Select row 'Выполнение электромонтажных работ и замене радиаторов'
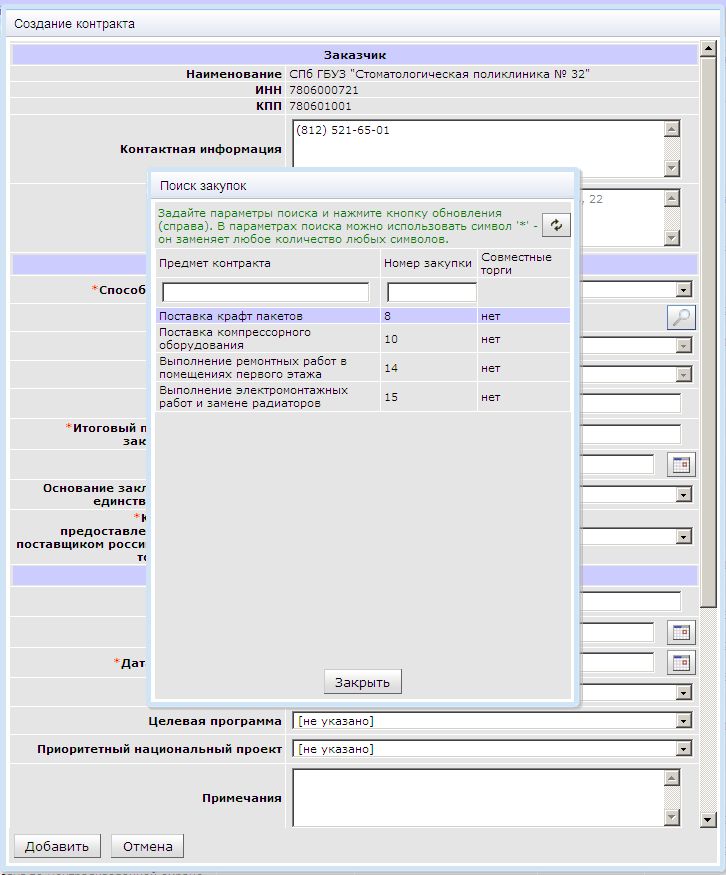Image resolution: width=726 pixels, height=875 pixels. coord(363,397)
